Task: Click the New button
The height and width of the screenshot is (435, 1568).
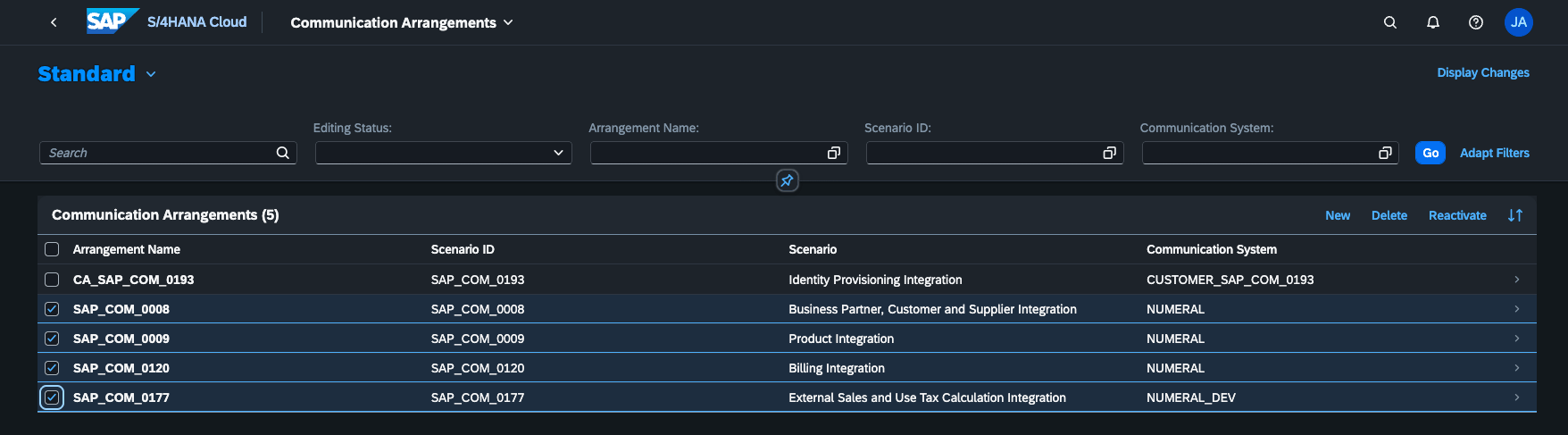Action: [x=1338, y=215]
